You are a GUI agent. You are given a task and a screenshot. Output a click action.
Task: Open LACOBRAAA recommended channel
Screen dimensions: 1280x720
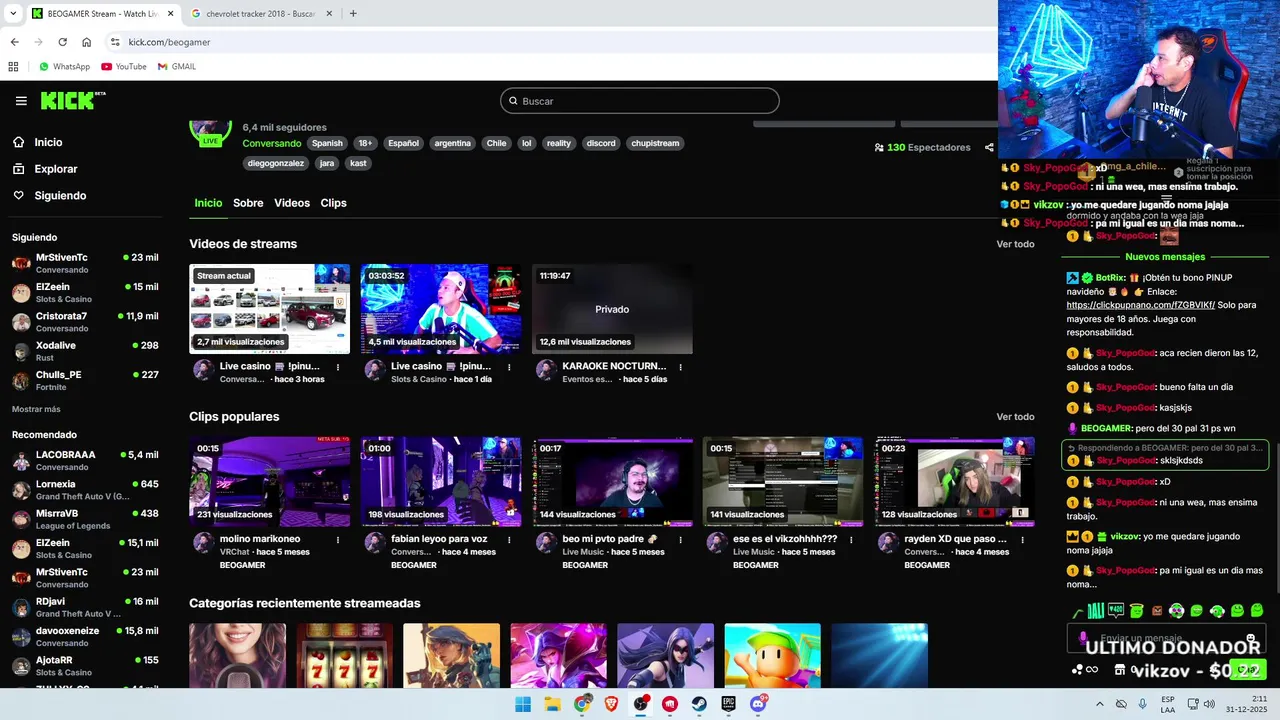[85, 460]
